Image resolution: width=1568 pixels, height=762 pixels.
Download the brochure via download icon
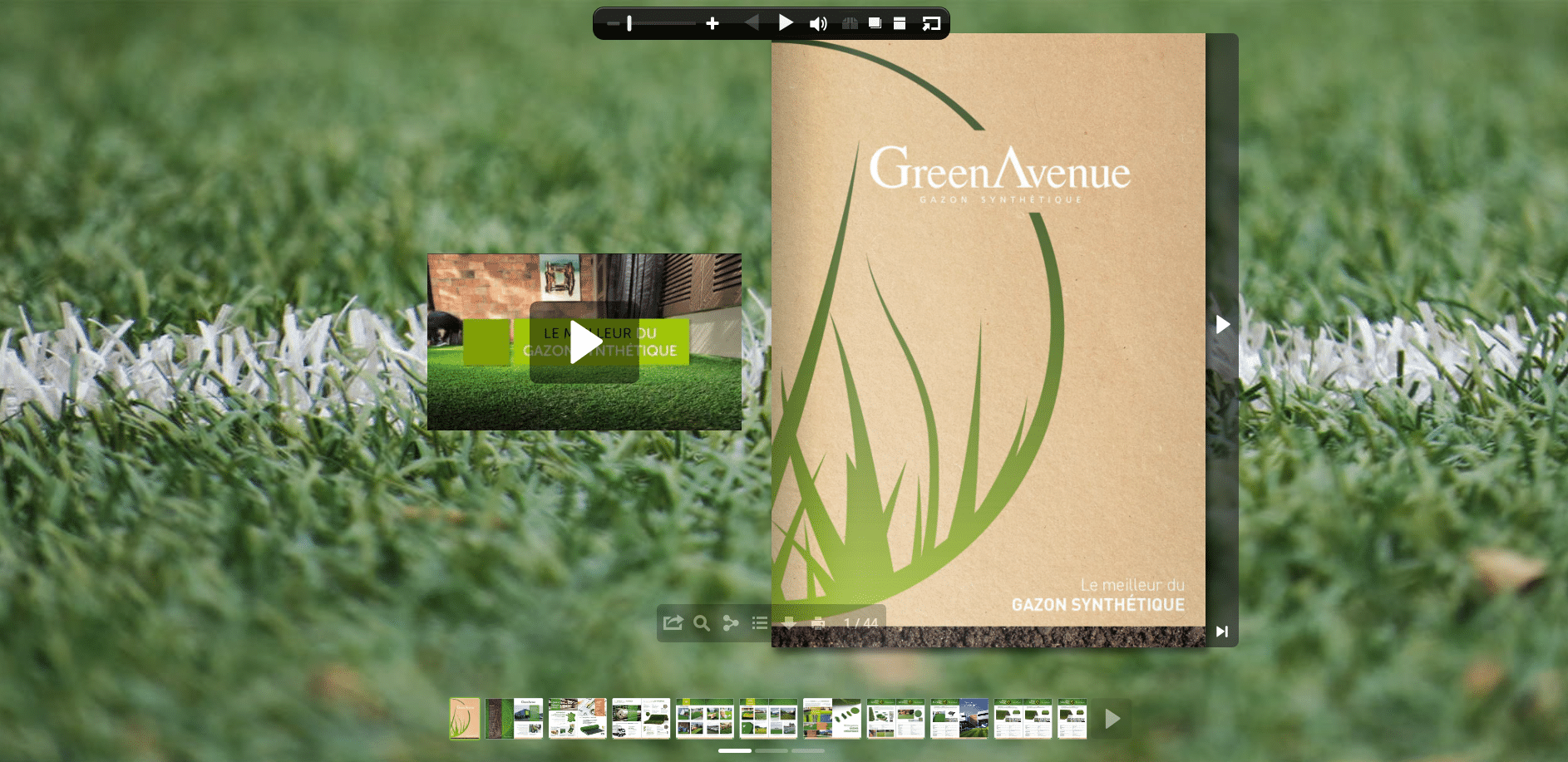tap(789, 623)
